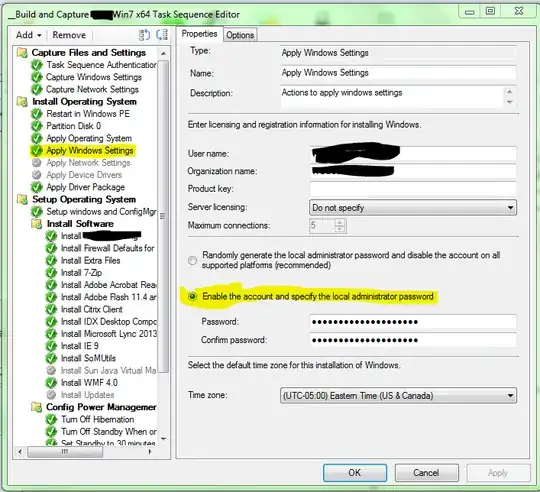Click green check beside Apply Operating System

pos(37,138)
